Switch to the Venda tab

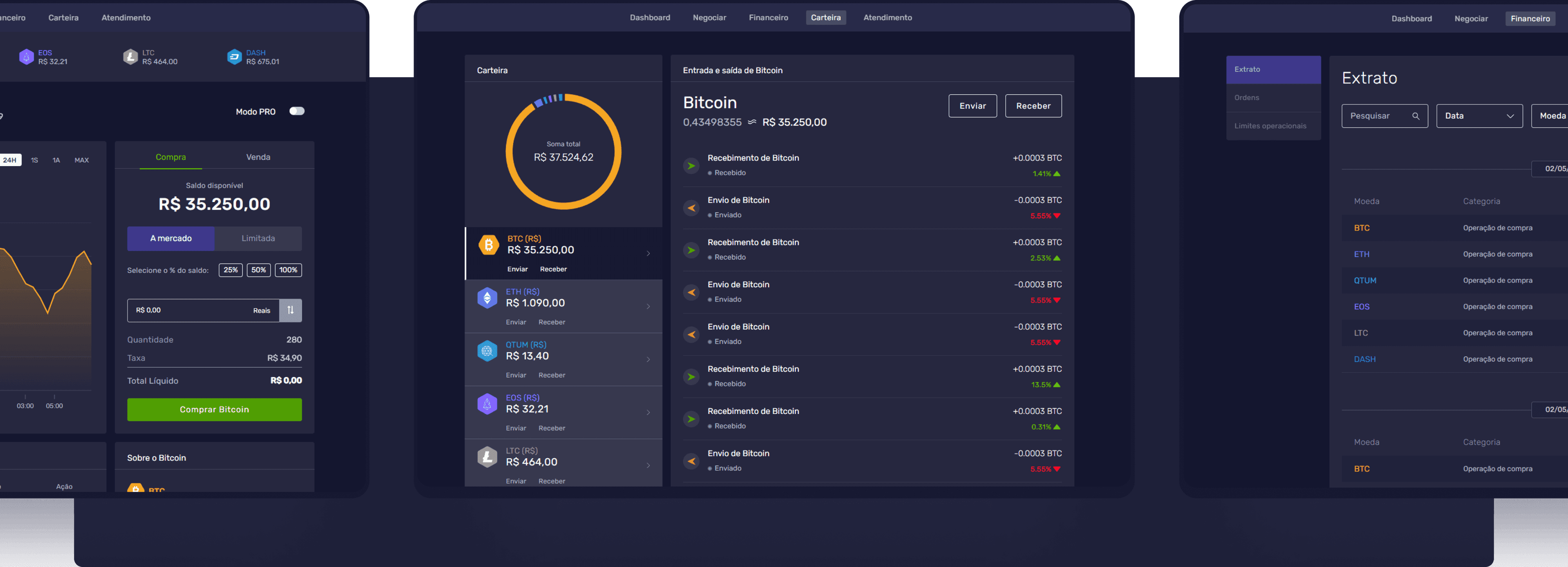click(x=258, y=157)
